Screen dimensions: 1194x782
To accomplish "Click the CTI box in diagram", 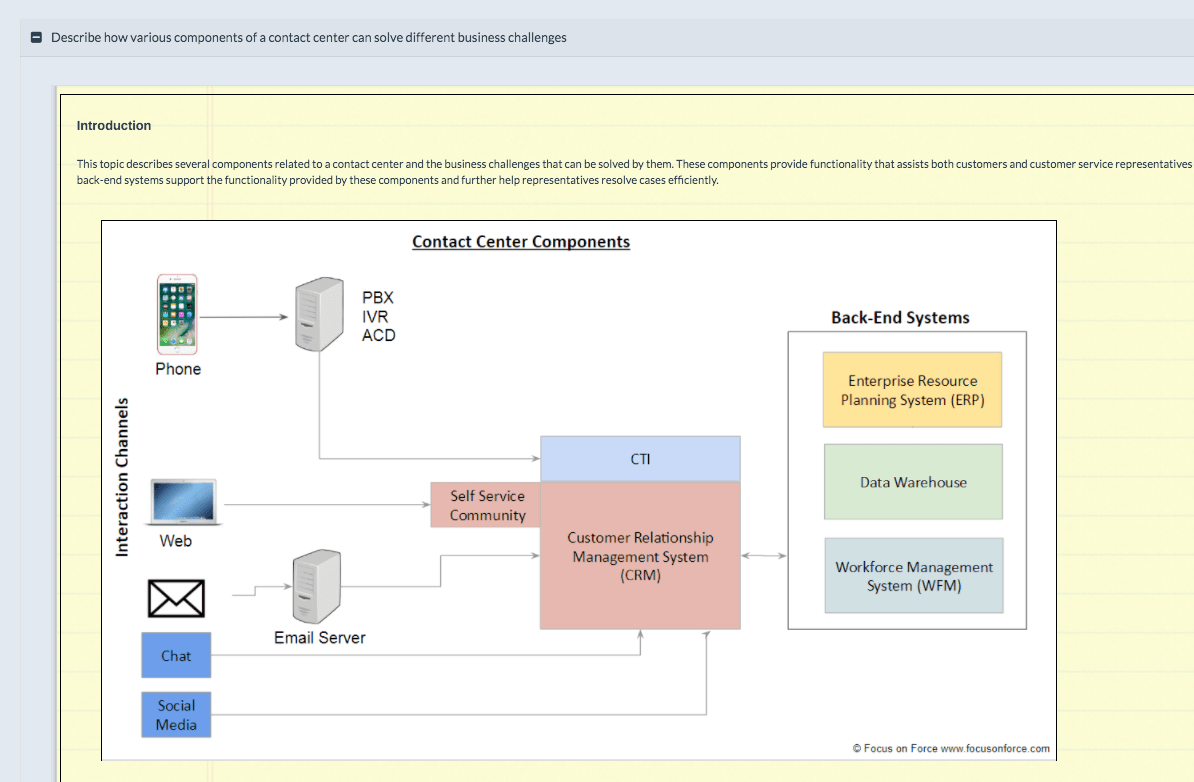I will click(640, 458).
